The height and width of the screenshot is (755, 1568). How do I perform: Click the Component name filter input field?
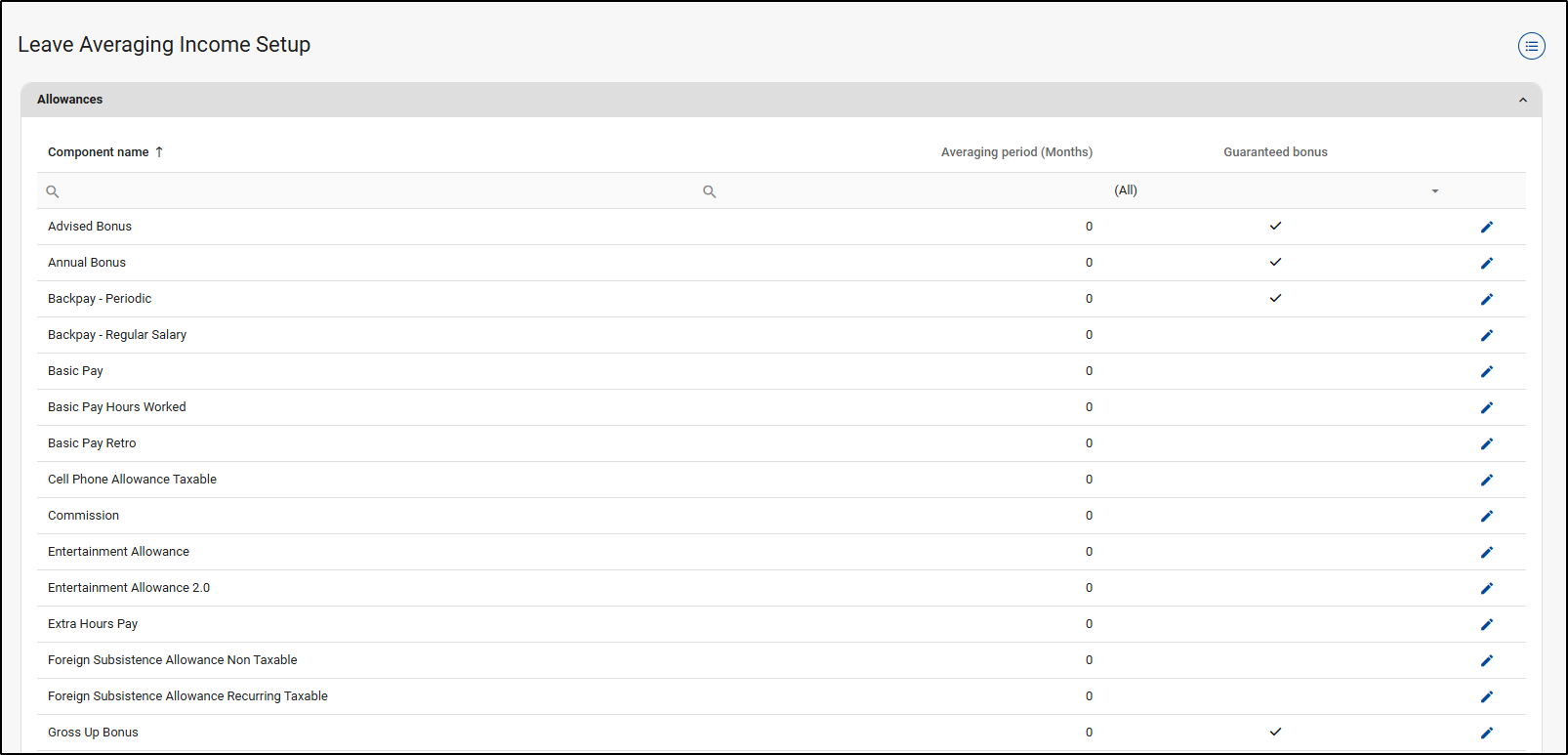tap(371, 191)
